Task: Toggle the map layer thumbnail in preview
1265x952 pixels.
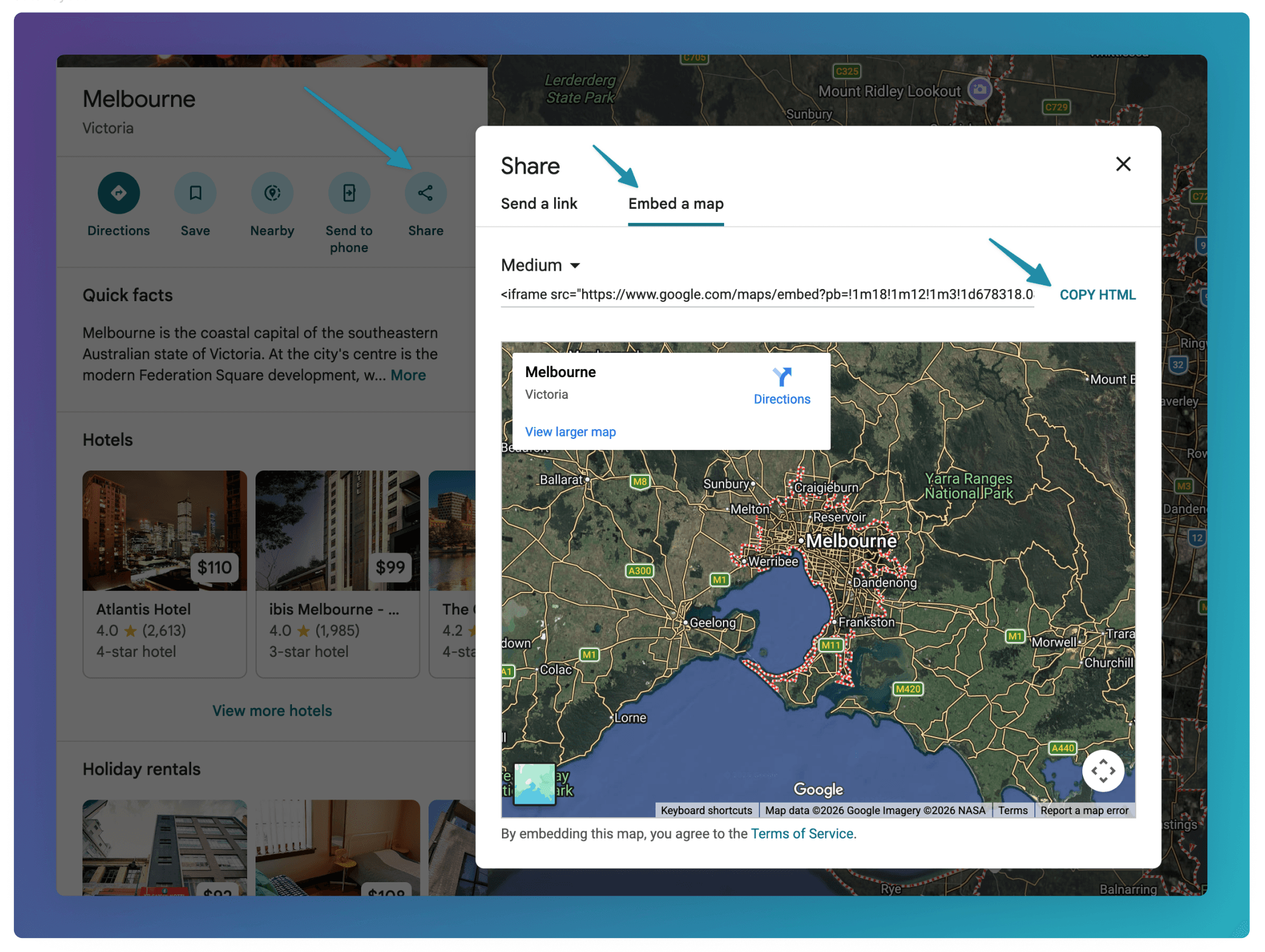Action: click(x=534, y=784)
